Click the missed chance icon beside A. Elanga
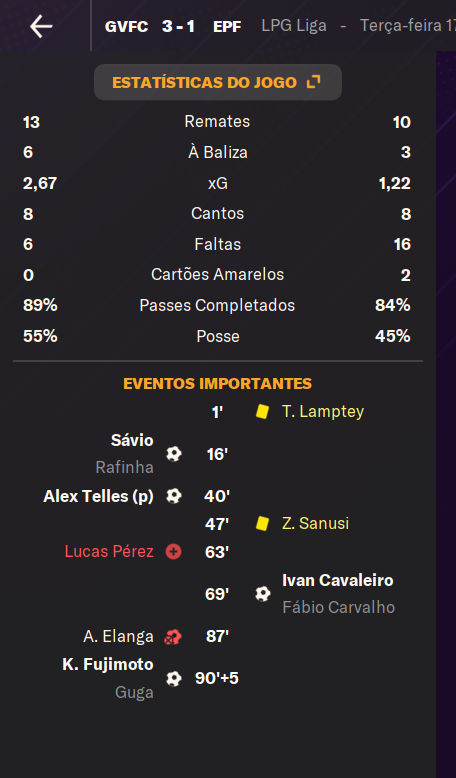456x778 pixels. [173, 637]
